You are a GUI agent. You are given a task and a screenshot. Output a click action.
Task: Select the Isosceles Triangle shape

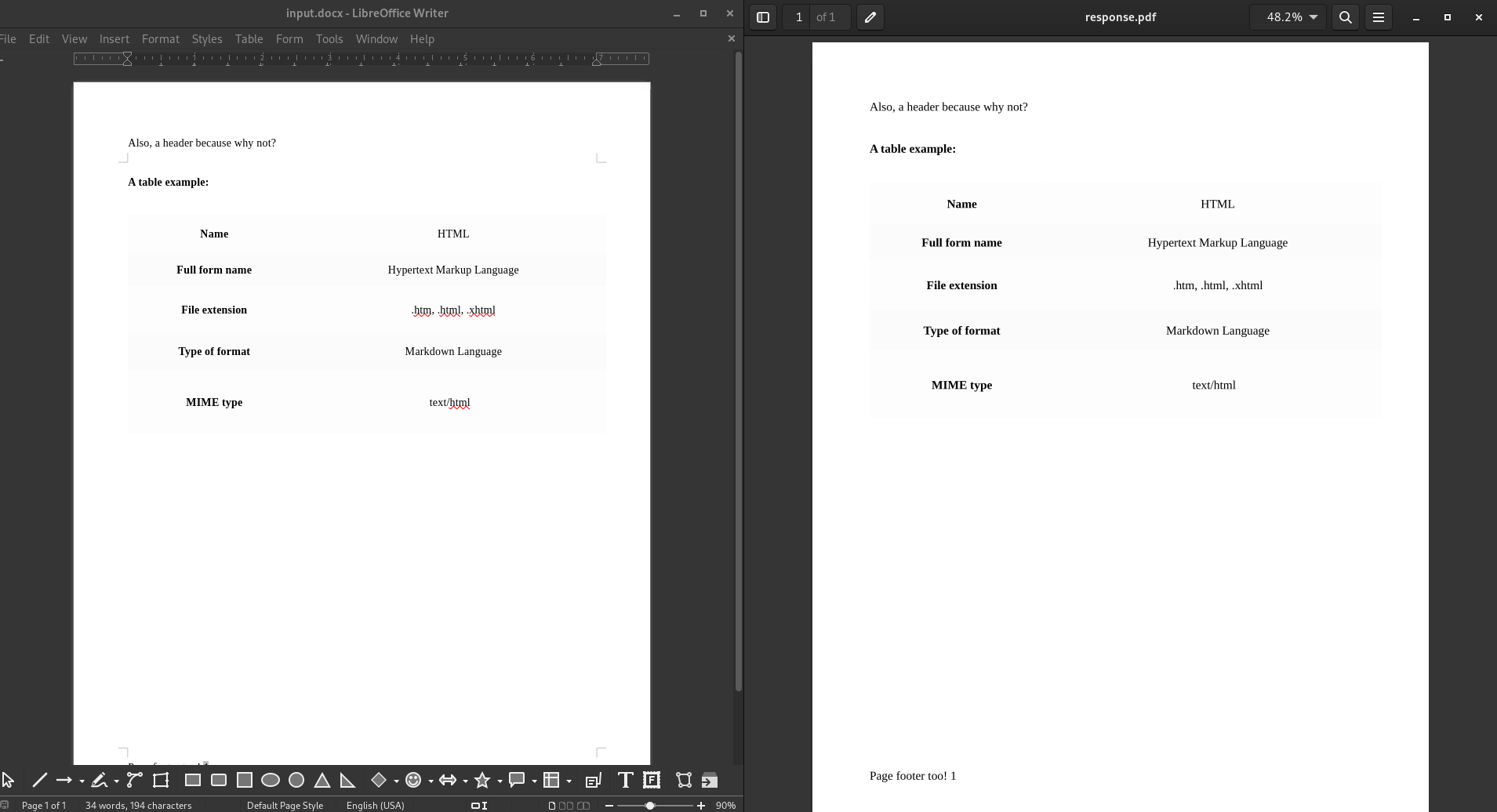point(322,780)
